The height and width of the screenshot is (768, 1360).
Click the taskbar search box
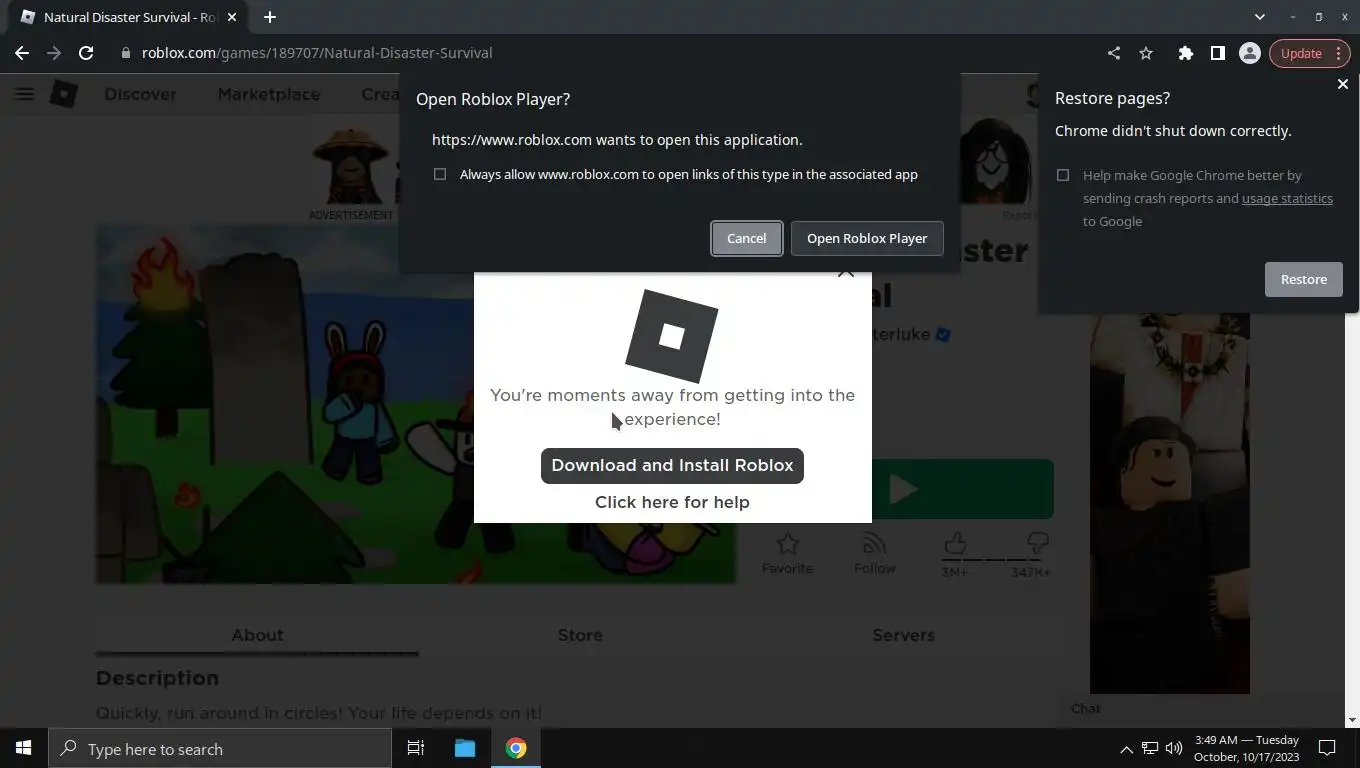tap(220, 748)
